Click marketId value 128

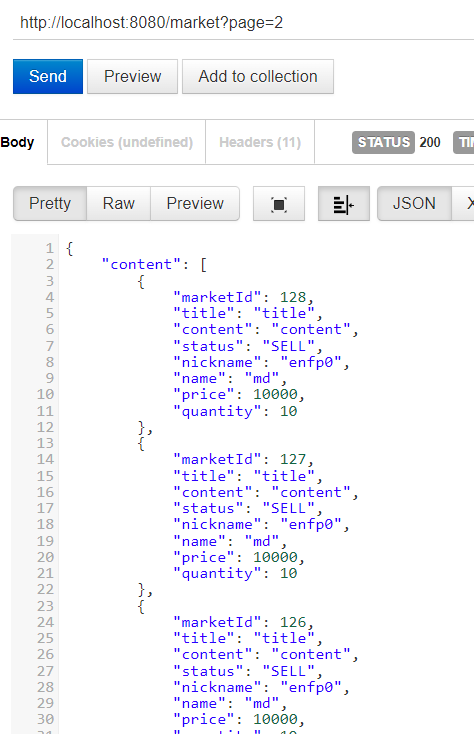(293, 297)
